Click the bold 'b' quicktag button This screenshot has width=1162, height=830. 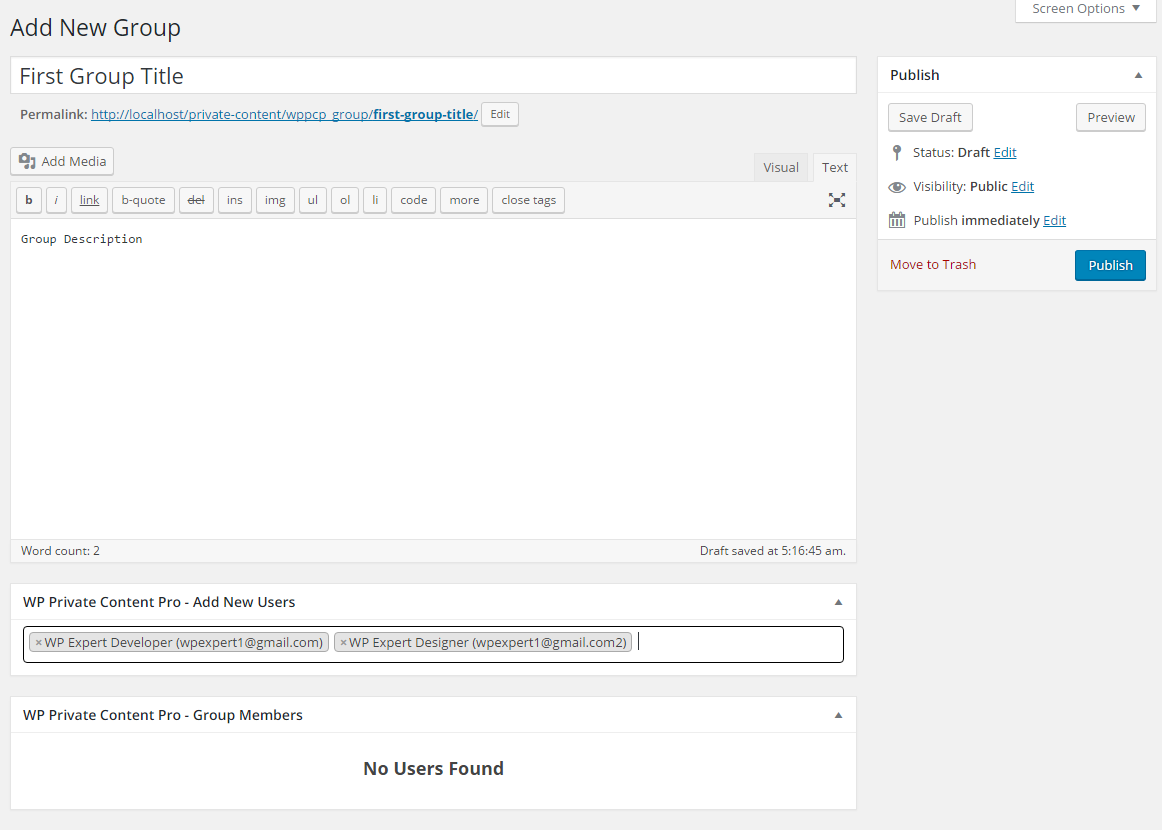(x=29, y=200)
